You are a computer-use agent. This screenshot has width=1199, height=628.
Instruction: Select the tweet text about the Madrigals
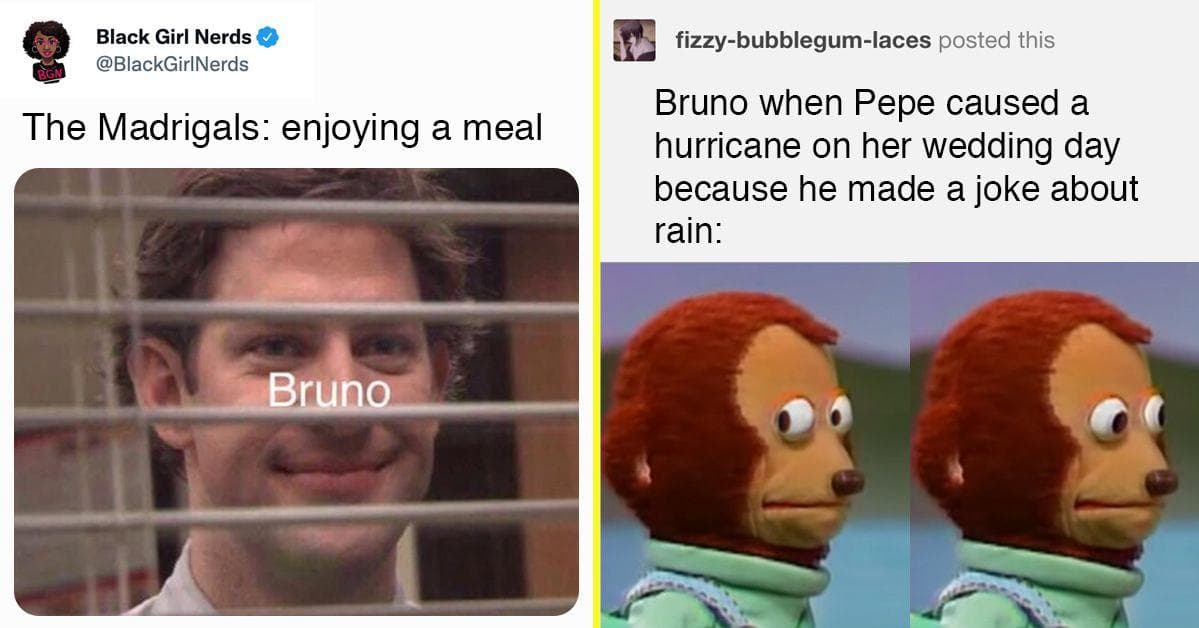(x=282, y=128)
